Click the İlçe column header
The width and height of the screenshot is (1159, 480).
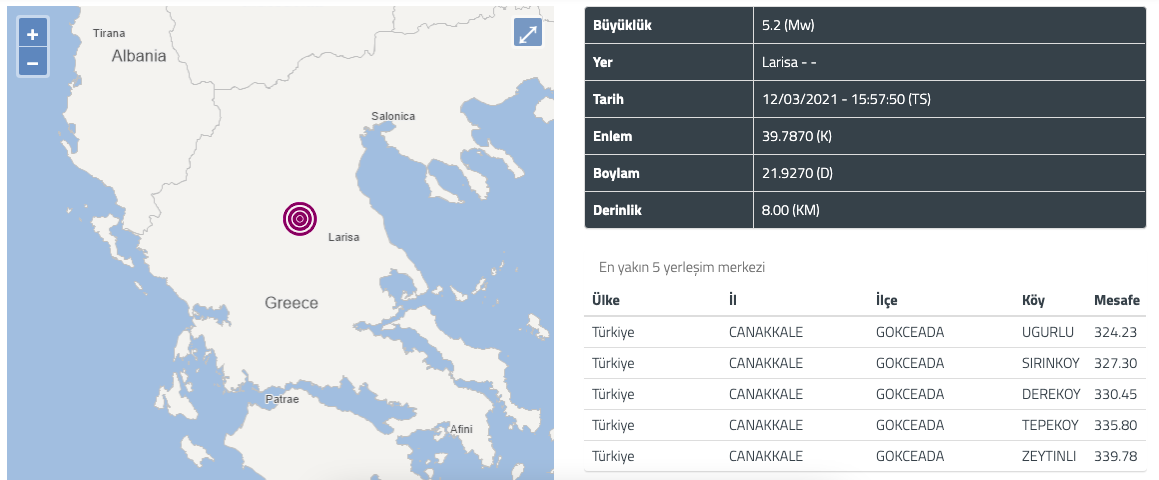pos(886,300)
